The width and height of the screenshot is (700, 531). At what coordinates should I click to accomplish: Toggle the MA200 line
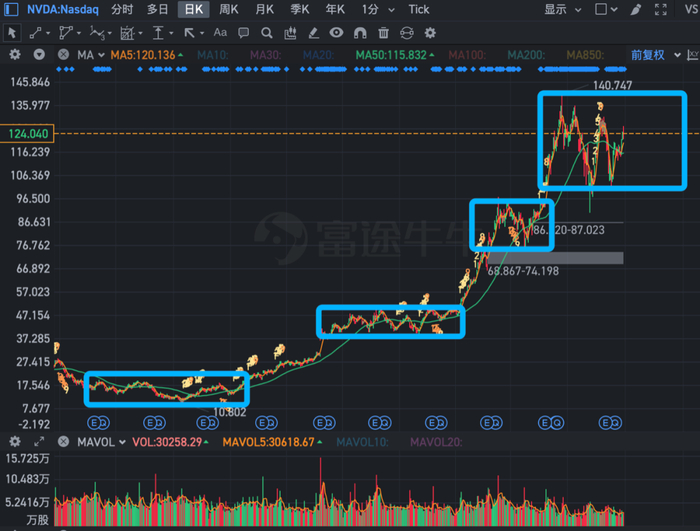[526, 55]
